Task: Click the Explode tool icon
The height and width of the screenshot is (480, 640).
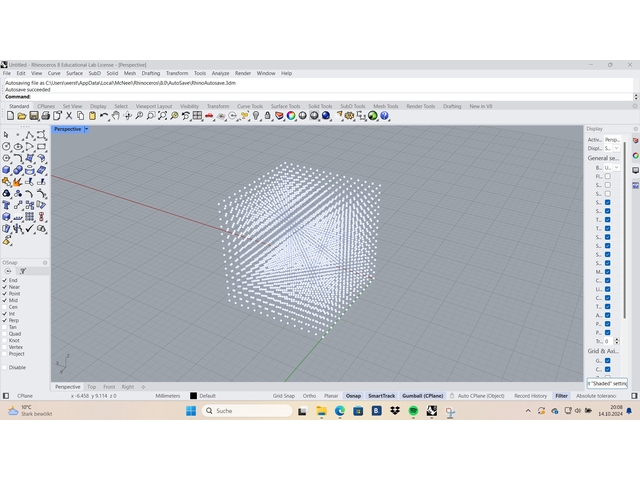Action: point(18,182)
